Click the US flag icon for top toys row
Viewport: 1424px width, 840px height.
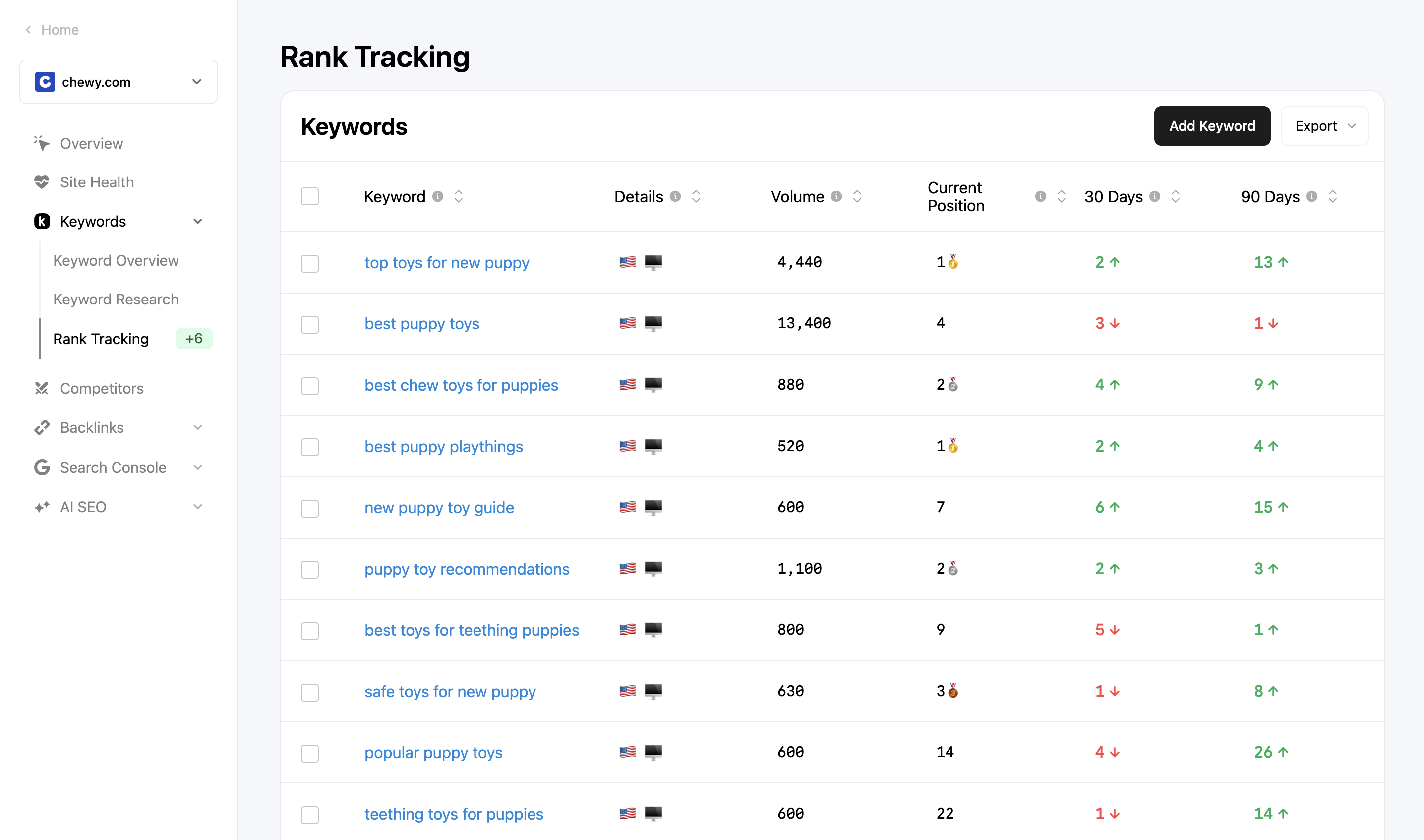[627, 262]
